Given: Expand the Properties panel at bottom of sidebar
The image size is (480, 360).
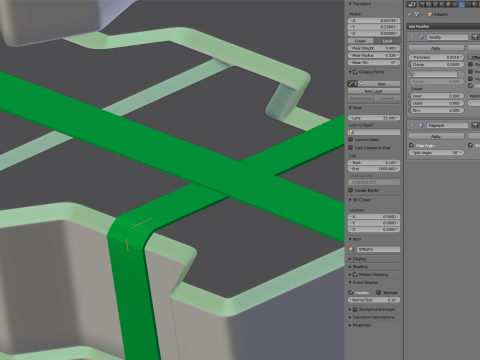Looking at the screenshot, I should [x=350, y=325].
